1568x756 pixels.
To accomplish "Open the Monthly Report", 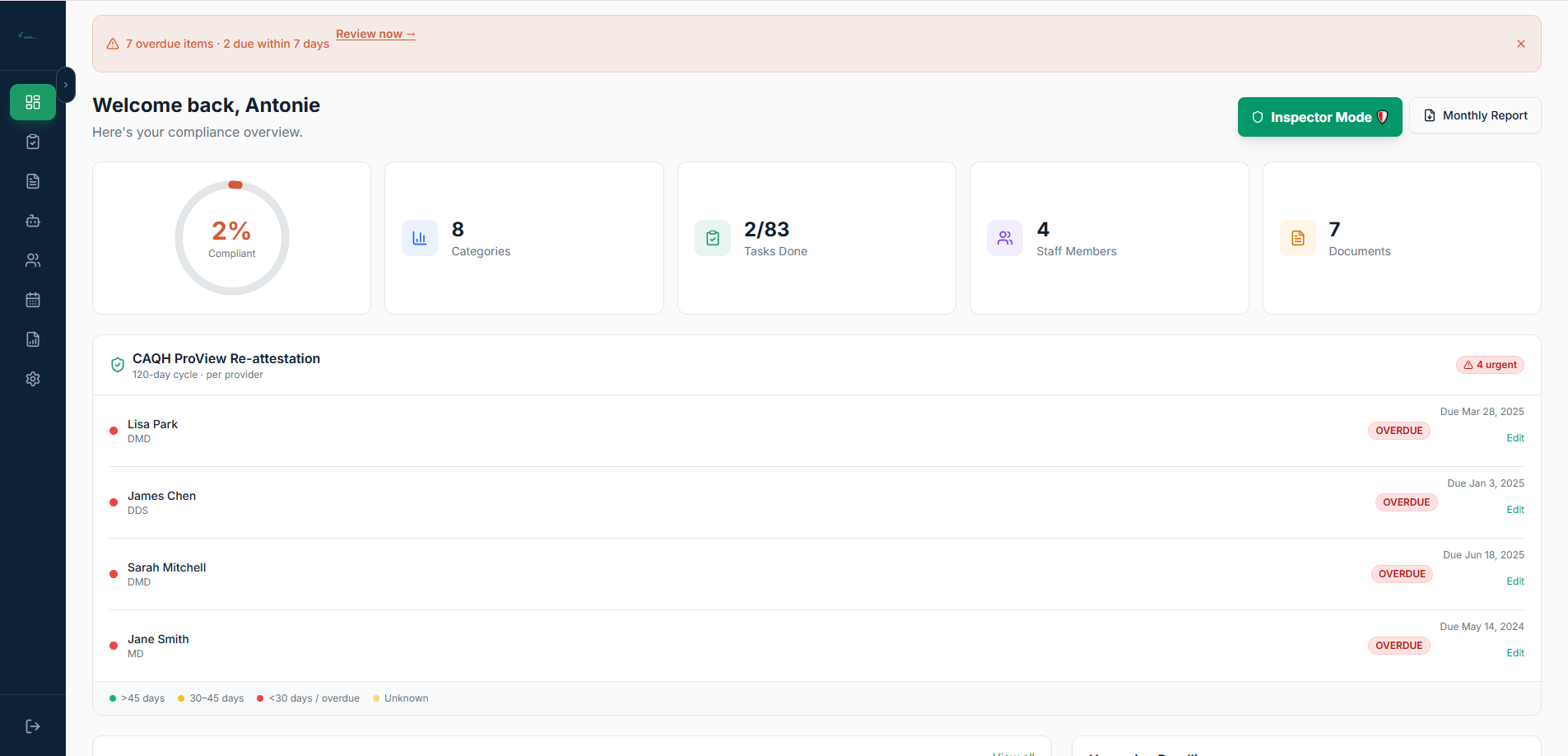I will click(x=1475, y=115).
